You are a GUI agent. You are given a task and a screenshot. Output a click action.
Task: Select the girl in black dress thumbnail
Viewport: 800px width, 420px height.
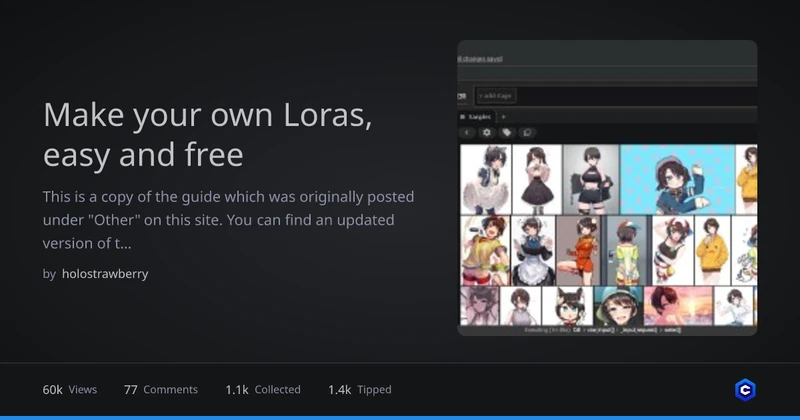(537, 179)
